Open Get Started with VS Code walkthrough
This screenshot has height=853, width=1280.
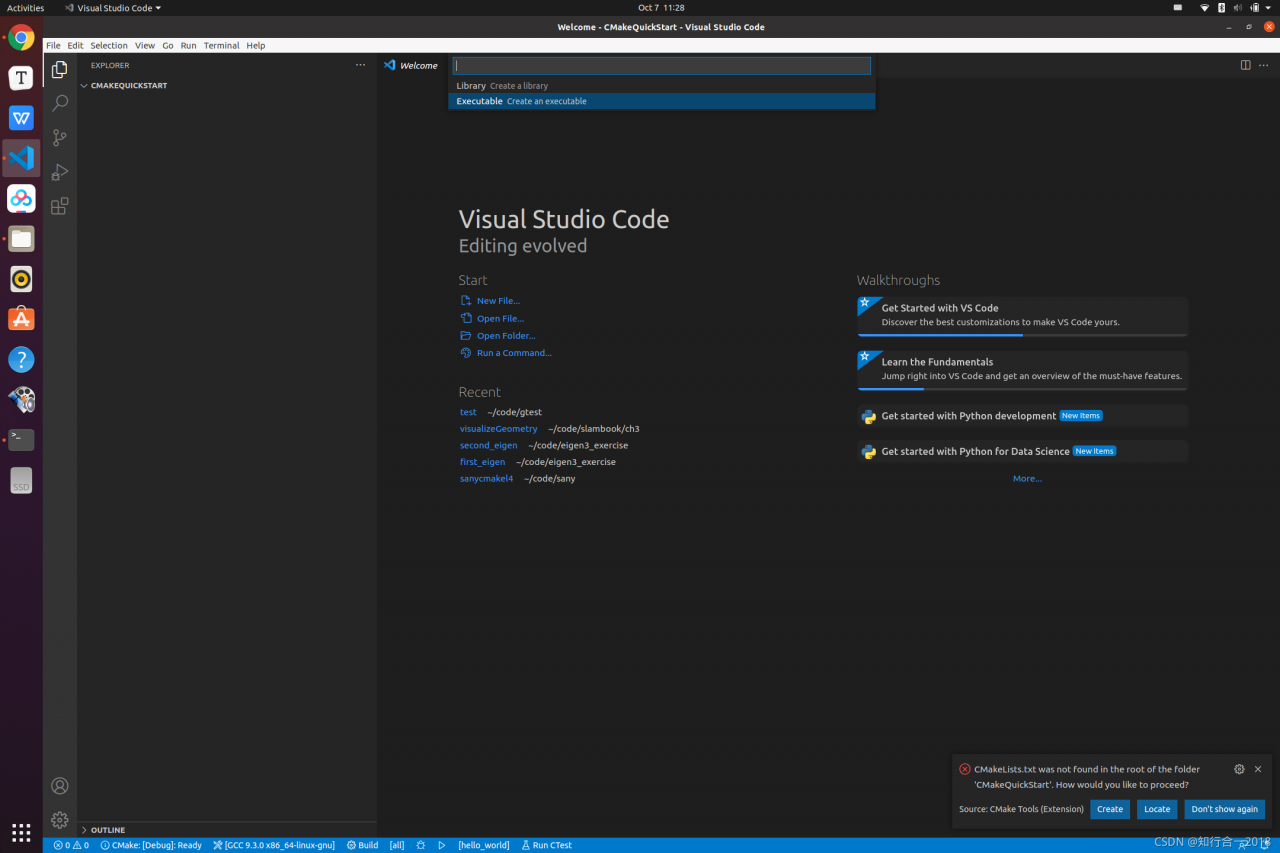click(x=1022, y=315)
